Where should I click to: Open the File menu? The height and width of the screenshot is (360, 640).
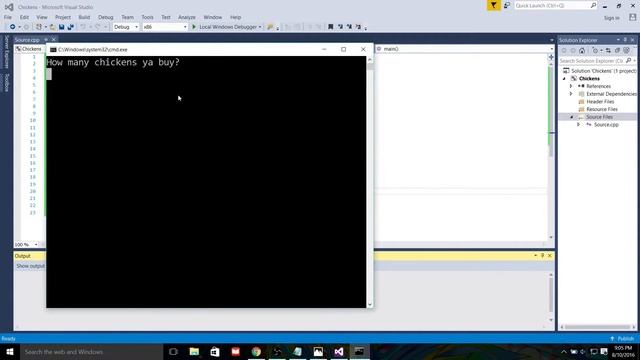click(x=8, y=17)
